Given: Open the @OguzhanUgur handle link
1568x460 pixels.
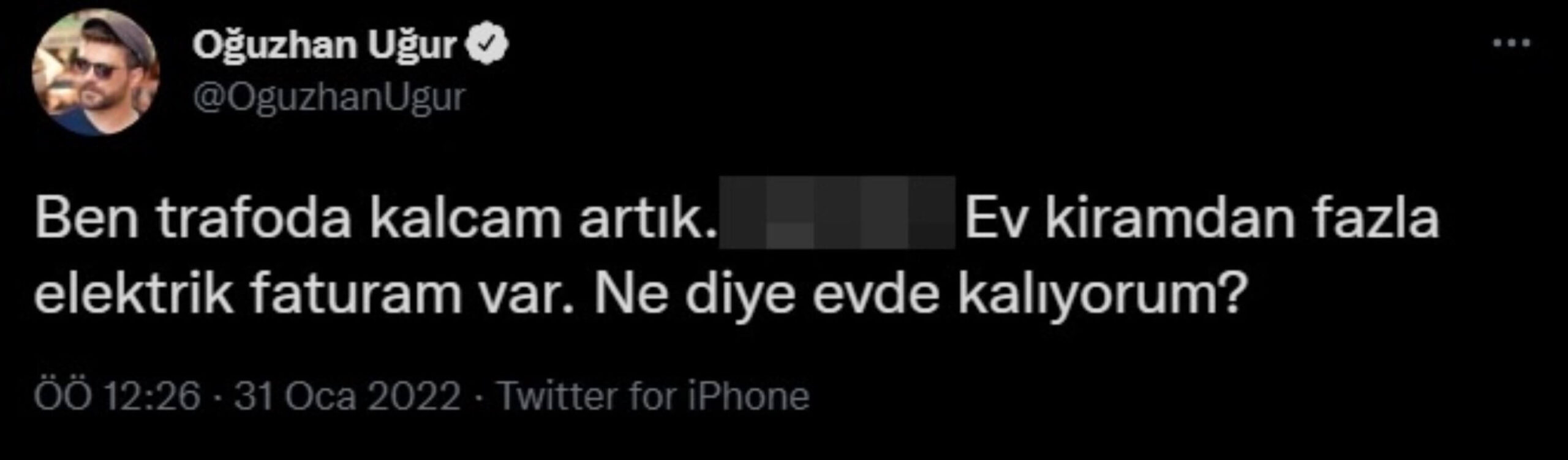Looking at the screenshot, I should pos(329,97).
